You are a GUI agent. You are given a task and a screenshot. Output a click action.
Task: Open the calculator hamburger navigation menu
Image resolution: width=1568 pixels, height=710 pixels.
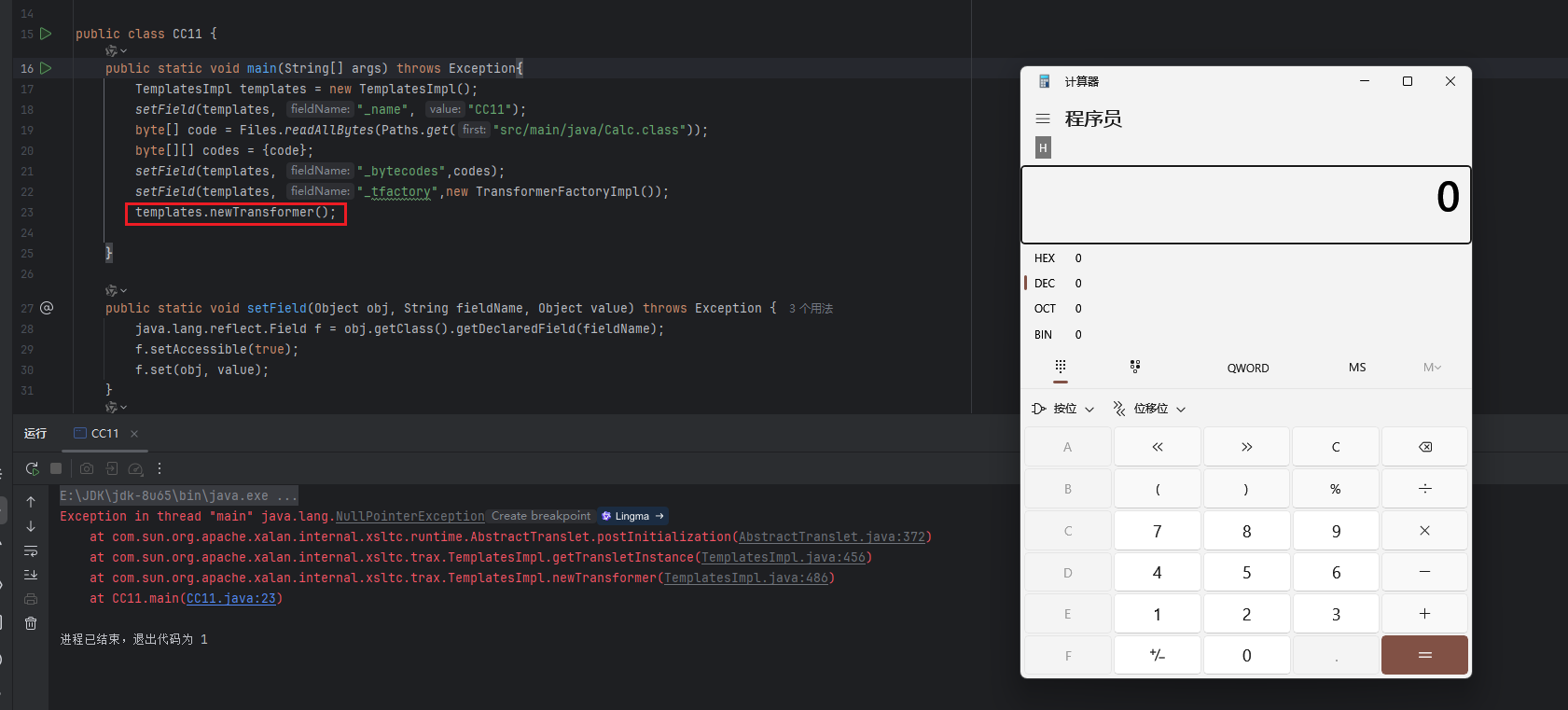[x=1043, y=118]
